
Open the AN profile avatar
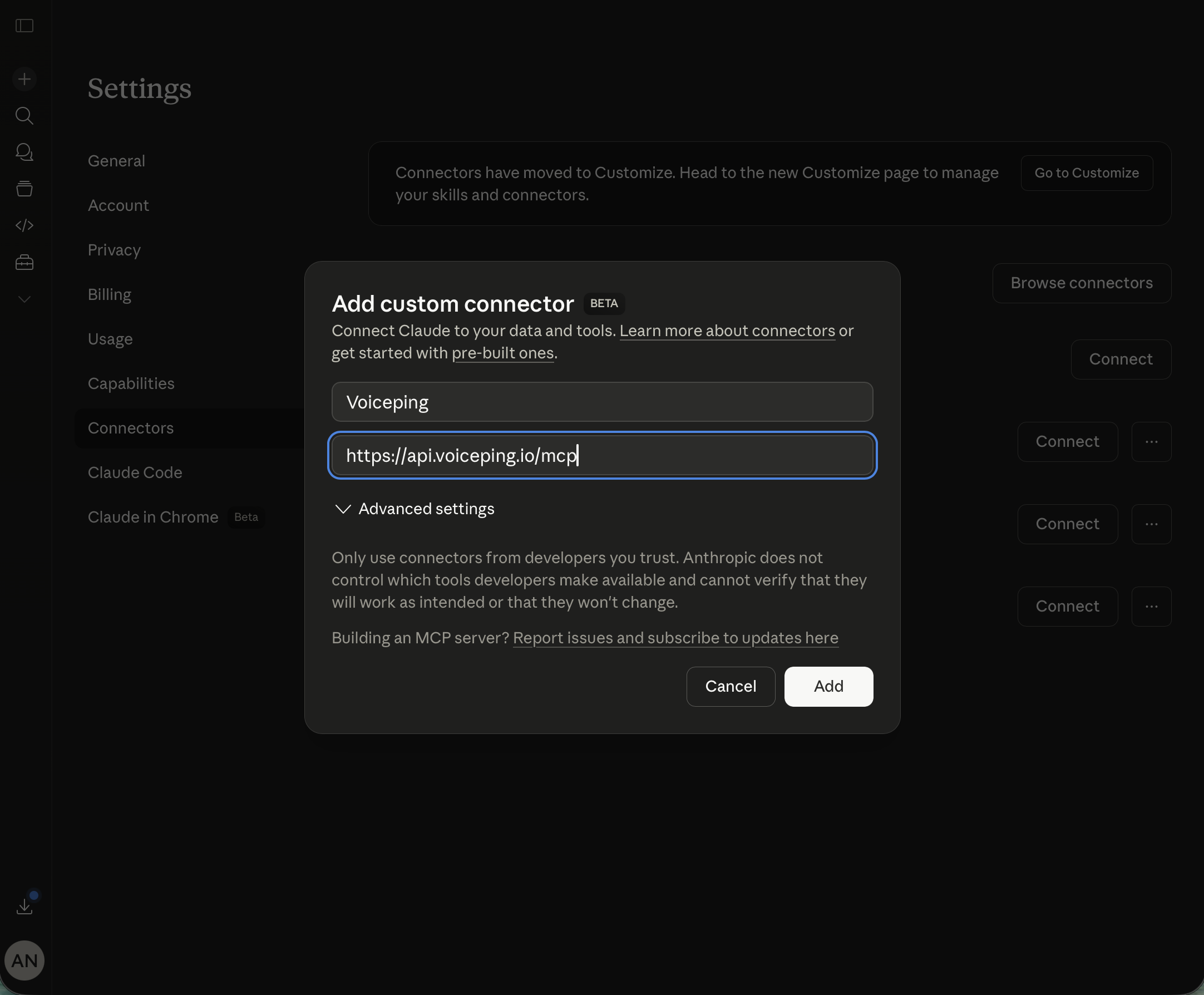coord(24,960)
